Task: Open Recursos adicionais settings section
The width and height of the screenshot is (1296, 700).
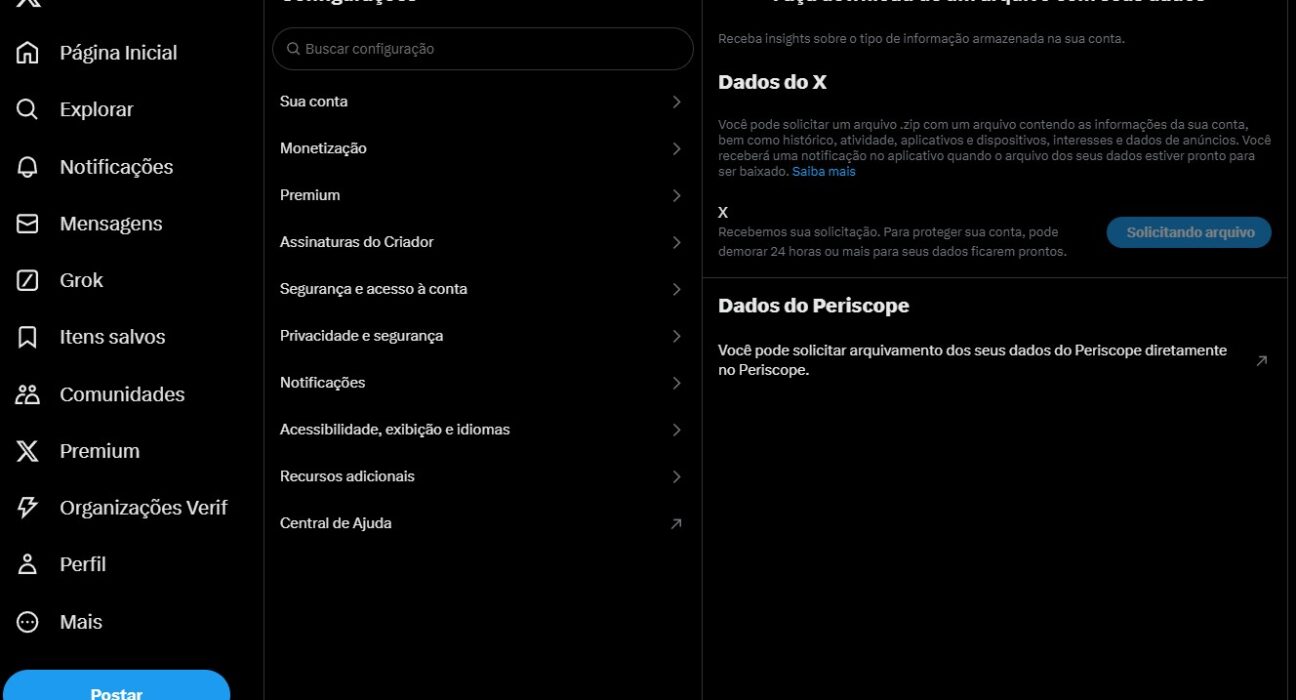Action: click(x=347, y=477)
